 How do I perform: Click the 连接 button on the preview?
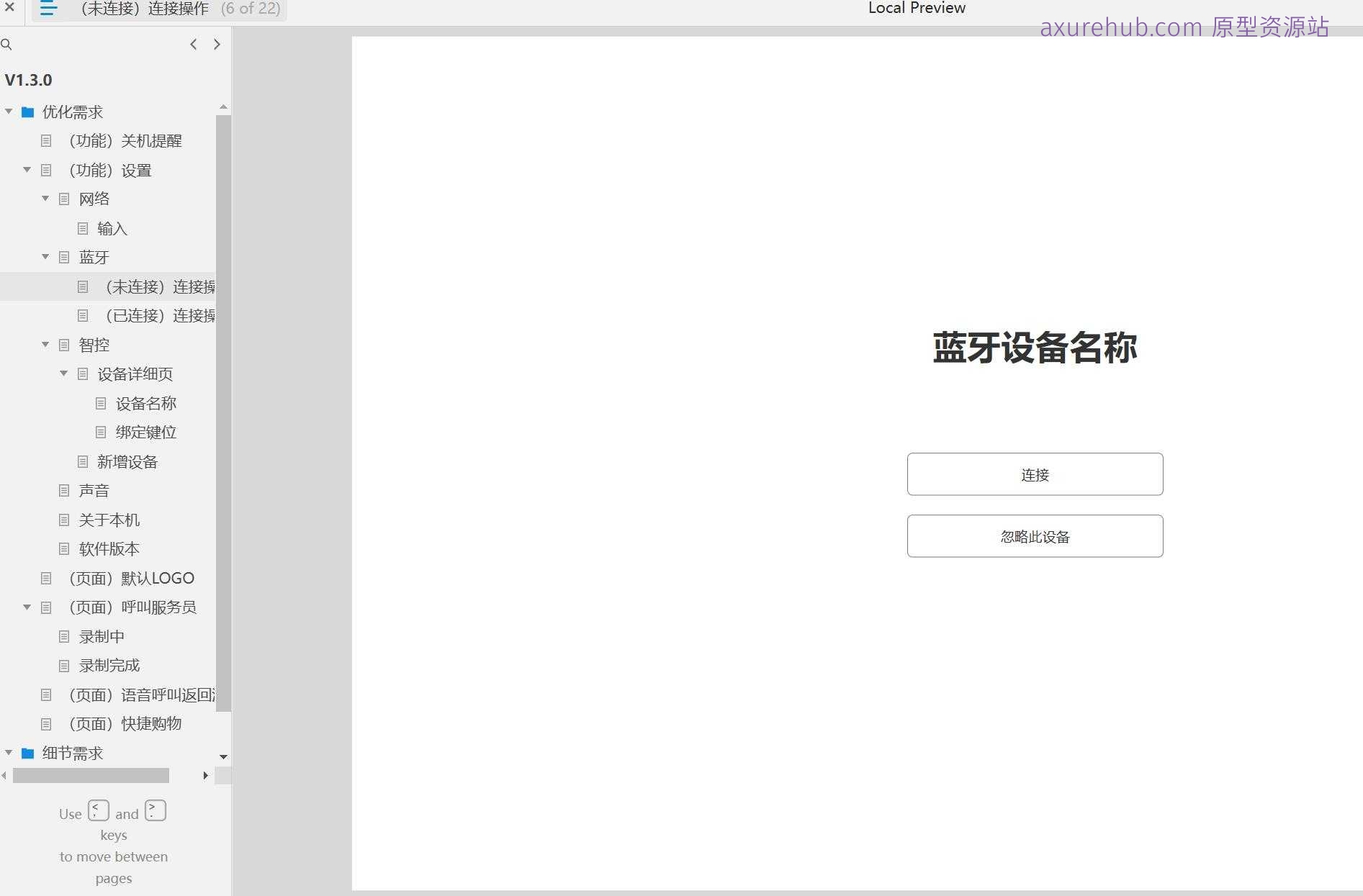[x=1035, y=474]
